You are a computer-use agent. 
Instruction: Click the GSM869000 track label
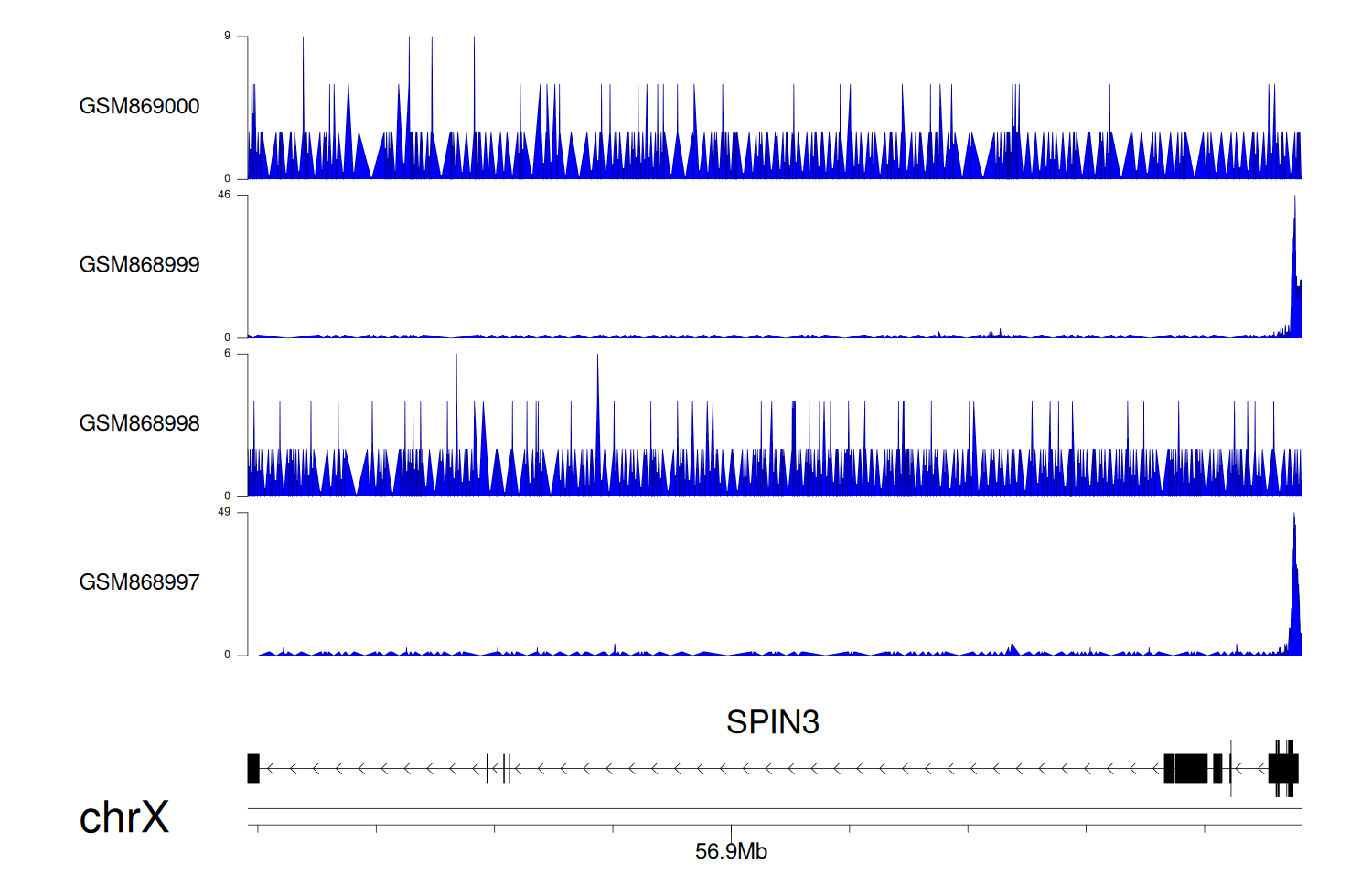pos(139,106)
